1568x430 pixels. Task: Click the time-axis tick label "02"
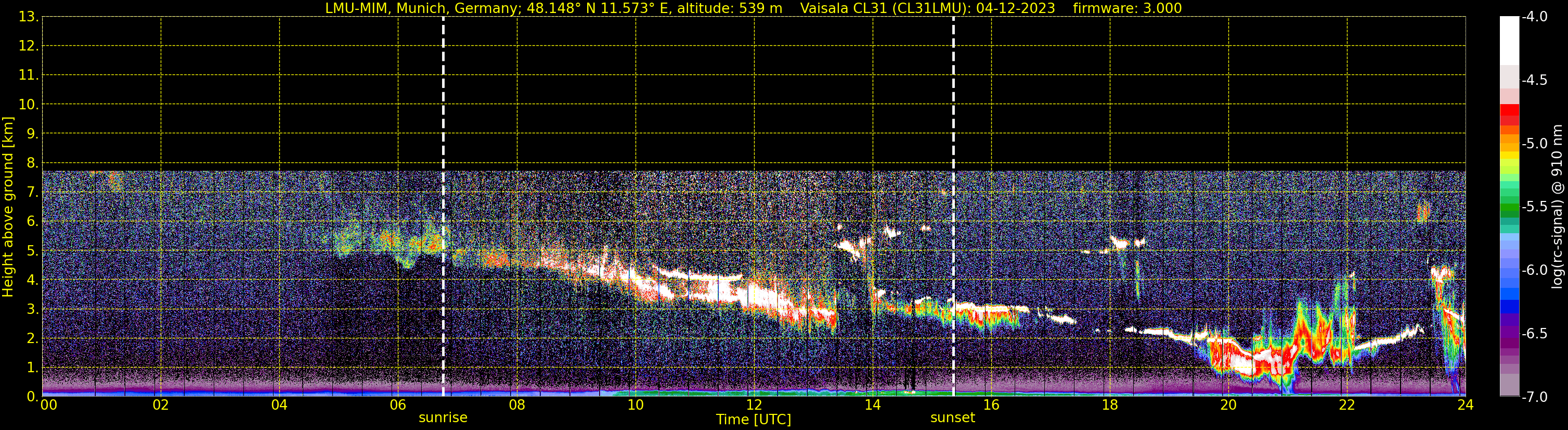(x=161, y=405)
